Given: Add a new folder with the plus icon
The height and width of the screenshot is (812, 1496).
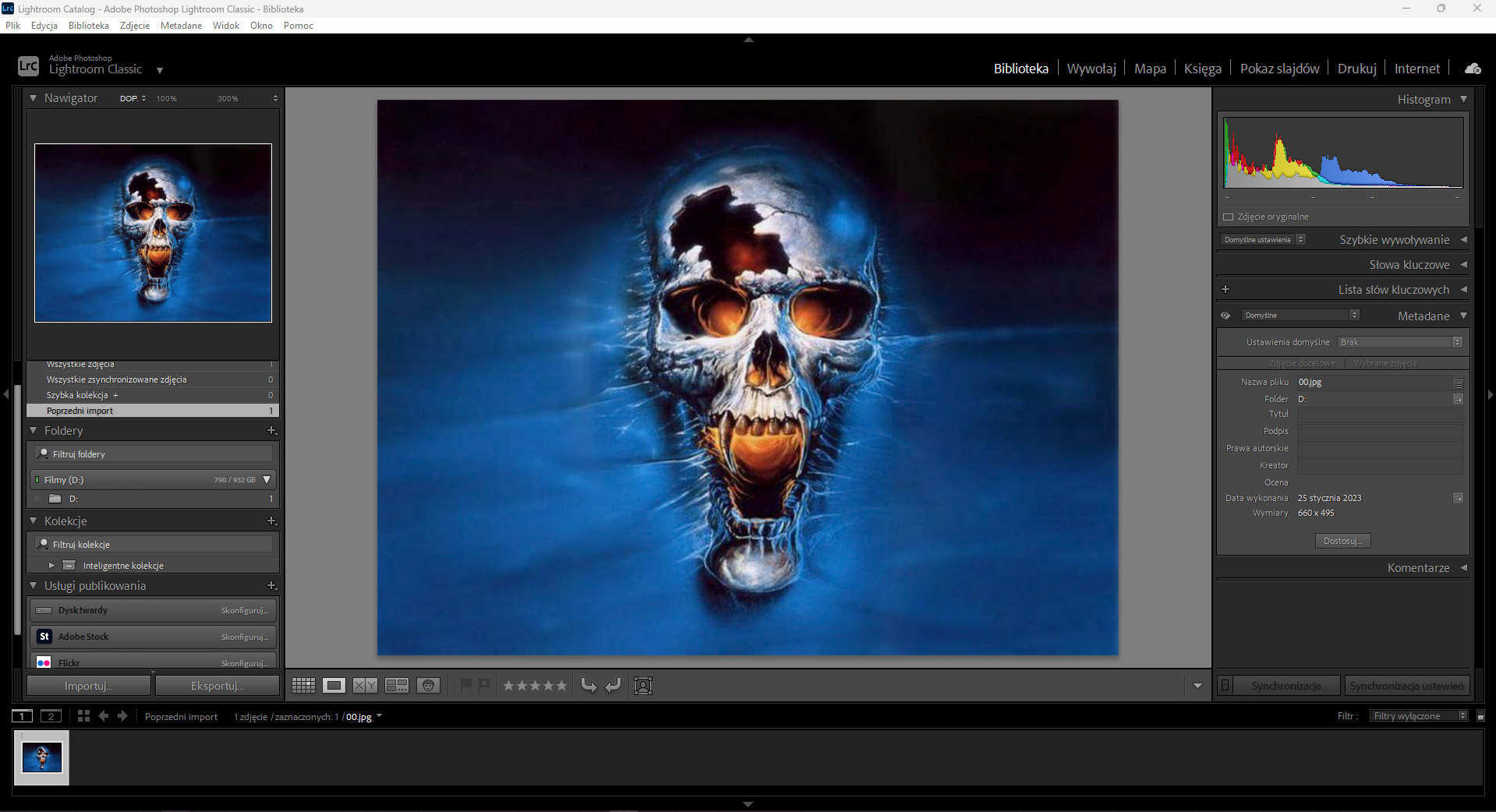Looking at the screenshot, I should (x=271, y=430).
